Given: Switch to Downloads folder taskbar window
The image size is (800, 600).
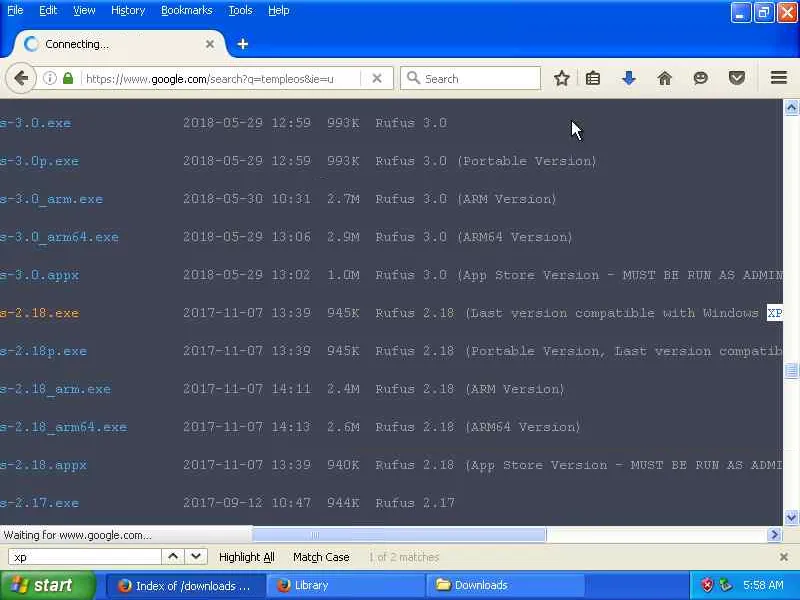Looking at the screenshot, I should (505, 586).
